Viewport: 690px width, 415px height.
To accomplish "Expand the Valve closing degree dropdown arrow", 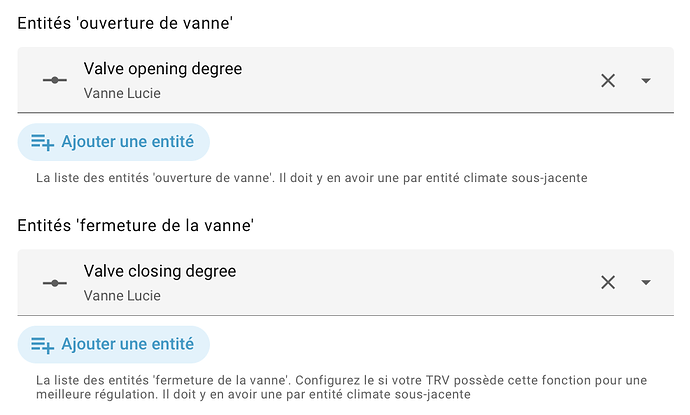I will coord(646,283).
